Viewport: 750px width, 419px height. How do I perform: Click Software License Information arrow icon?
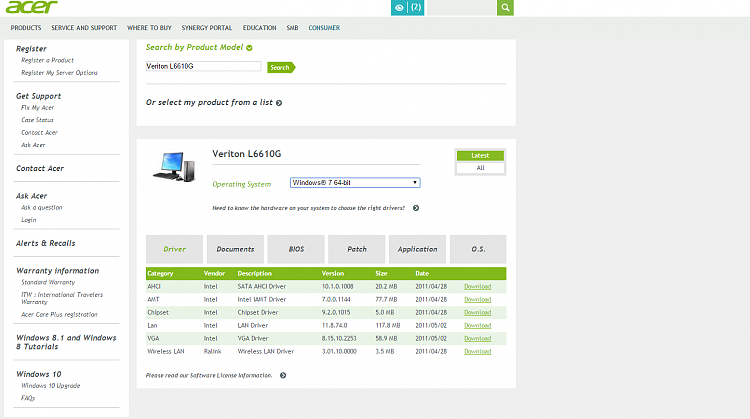click(x=283, y=375)
